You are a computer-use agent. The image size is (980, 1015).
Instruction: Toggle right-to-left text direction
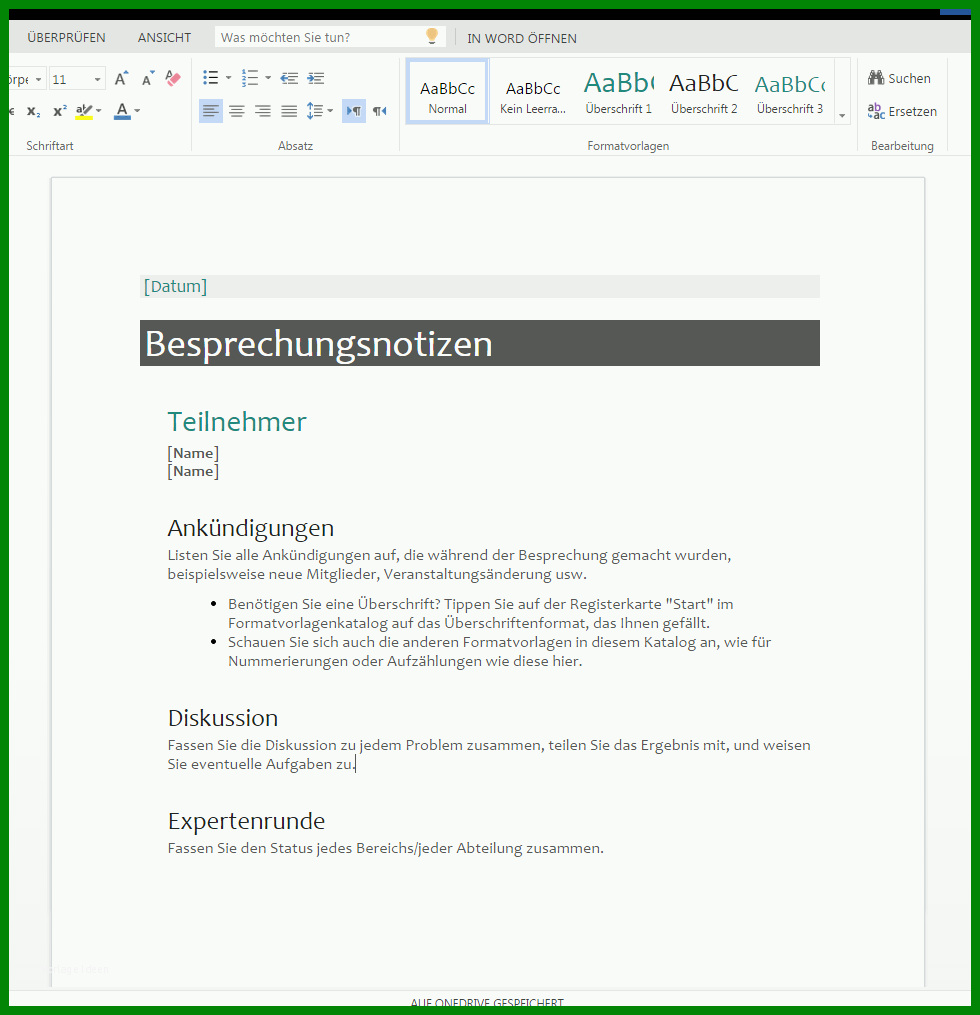[380, 111]
